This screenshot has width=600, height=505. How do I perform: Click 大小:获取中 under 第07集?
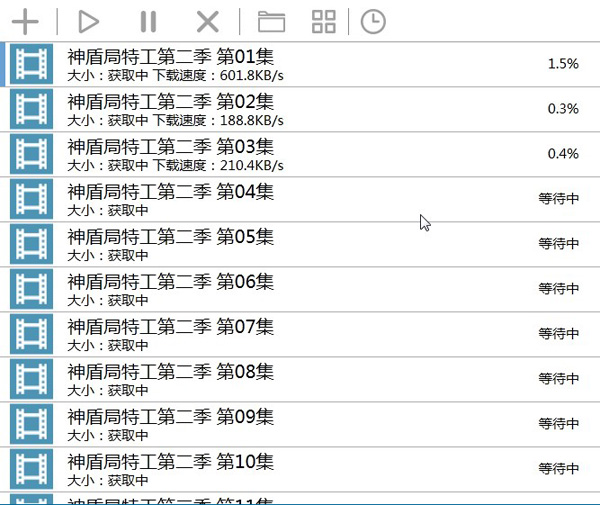click(x=108, y=345)
